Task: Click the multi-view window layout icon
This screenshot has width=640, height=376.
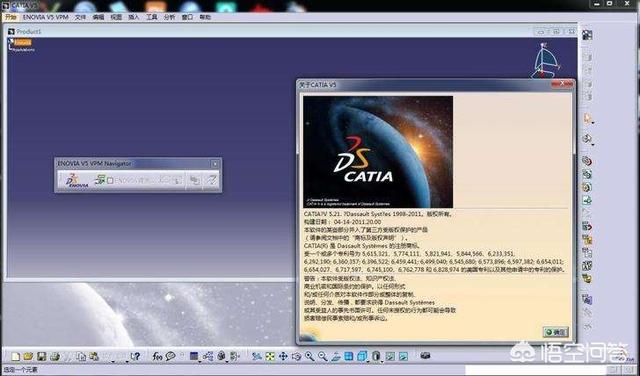Action: [349, 356]
